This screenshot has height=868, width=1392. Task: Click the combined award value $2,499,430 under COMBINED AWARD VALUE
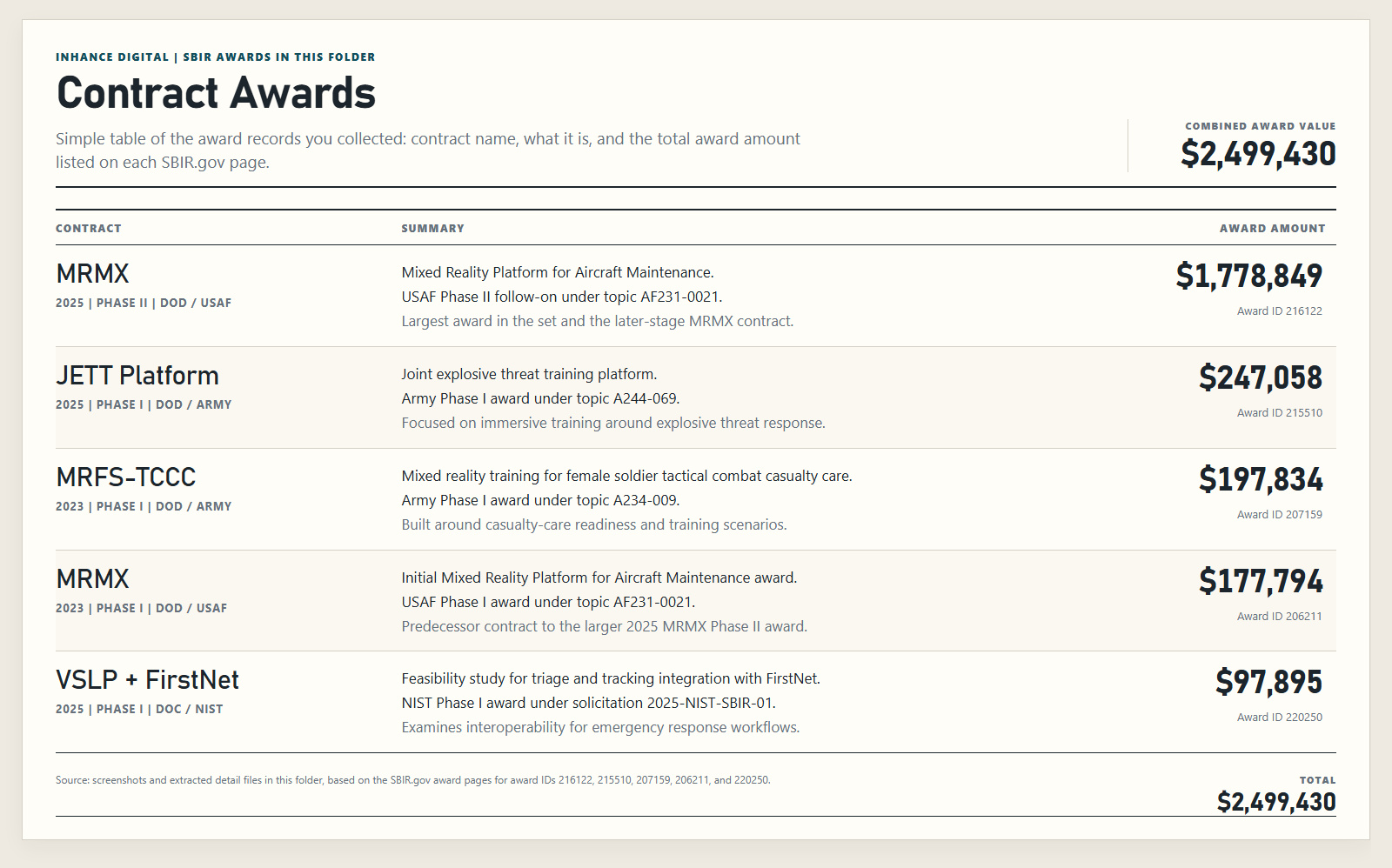point(1258,154)
